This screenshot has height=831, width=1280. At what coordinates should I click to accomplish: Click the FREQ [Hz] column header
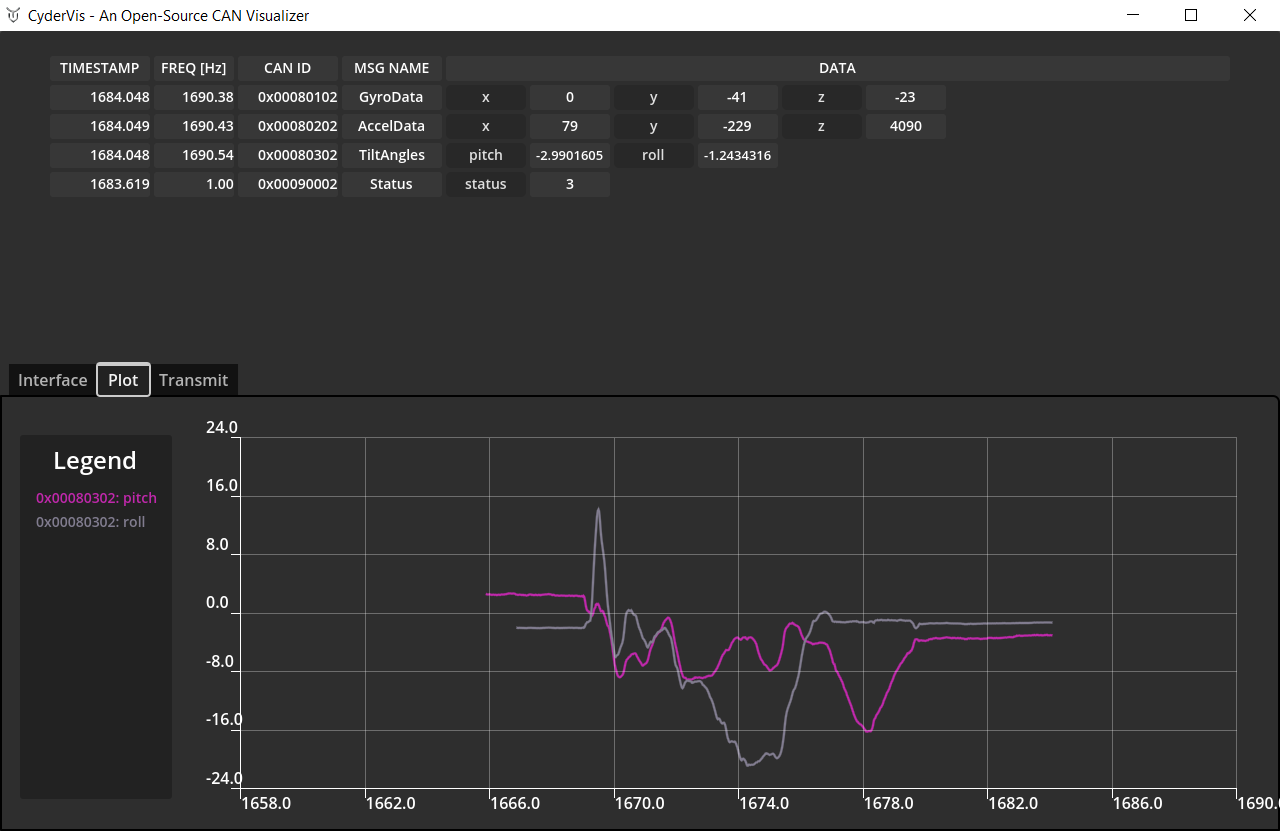point(194,68)
